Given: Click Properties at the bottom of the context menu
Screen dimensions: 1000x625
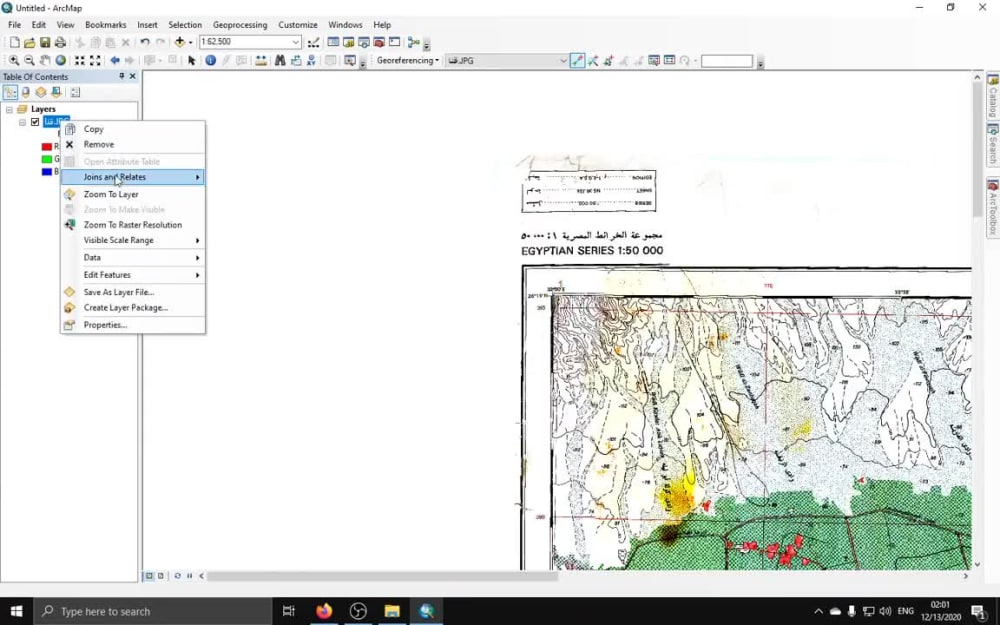Looking at the screenshot, I should [x=103, y=324].
